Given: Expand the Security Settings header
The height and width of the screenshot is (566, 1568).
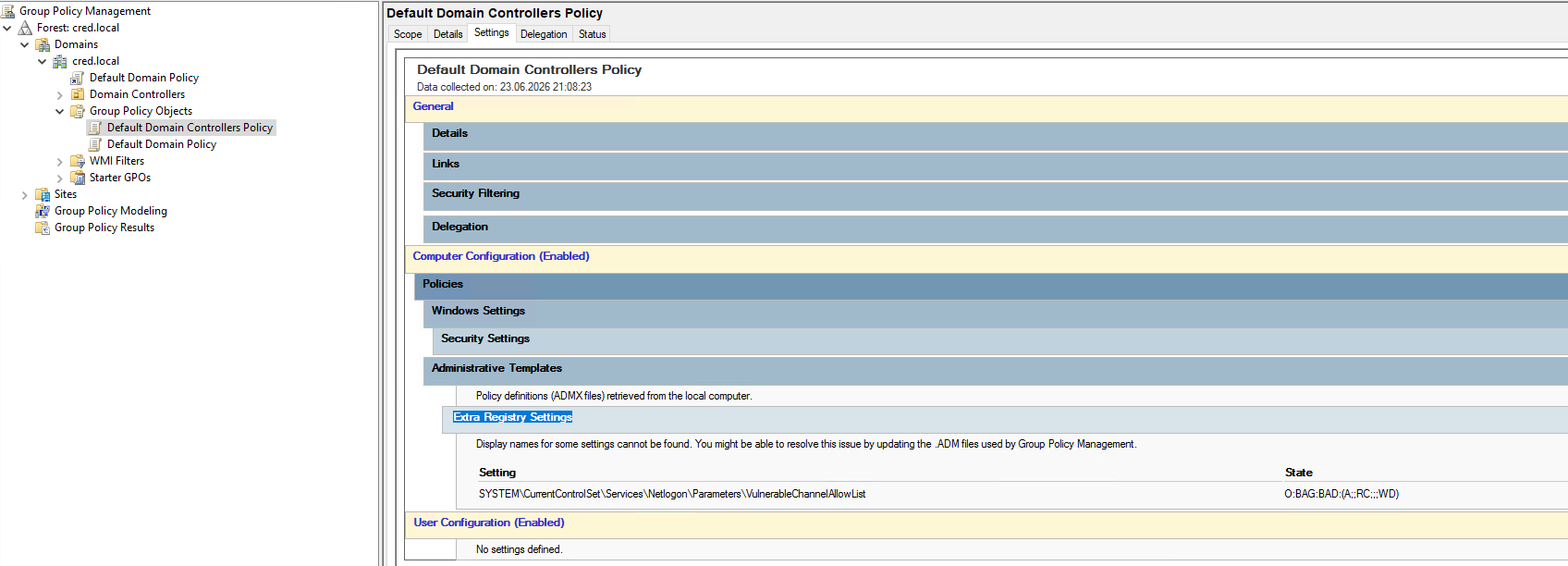Looking at the screenshot, I should (x=1000, y=341).
